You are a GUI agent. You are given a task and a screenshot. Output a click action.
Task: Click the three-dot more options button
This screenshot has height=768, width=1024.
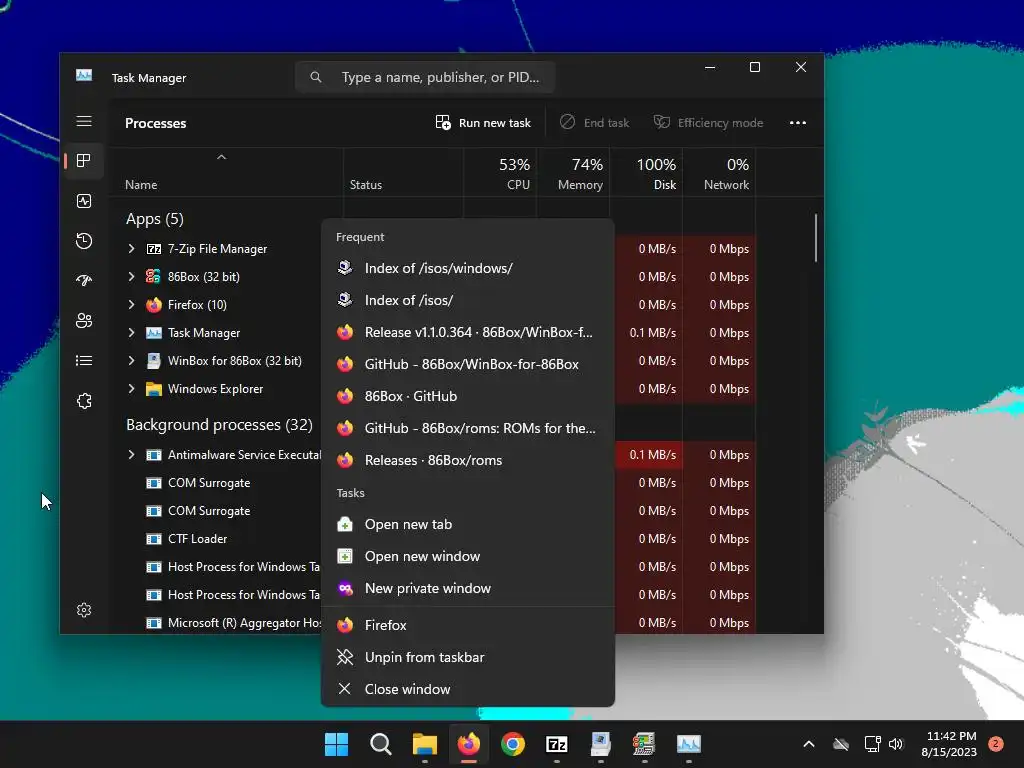pos(797,123)
